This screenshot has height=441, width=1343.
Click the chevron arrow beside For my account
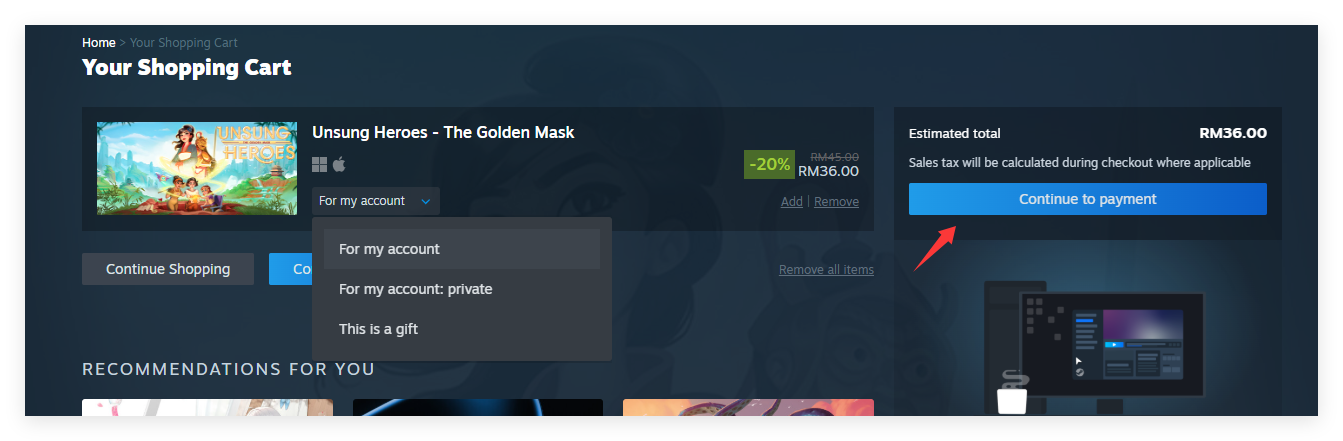[x=425, y=201]
